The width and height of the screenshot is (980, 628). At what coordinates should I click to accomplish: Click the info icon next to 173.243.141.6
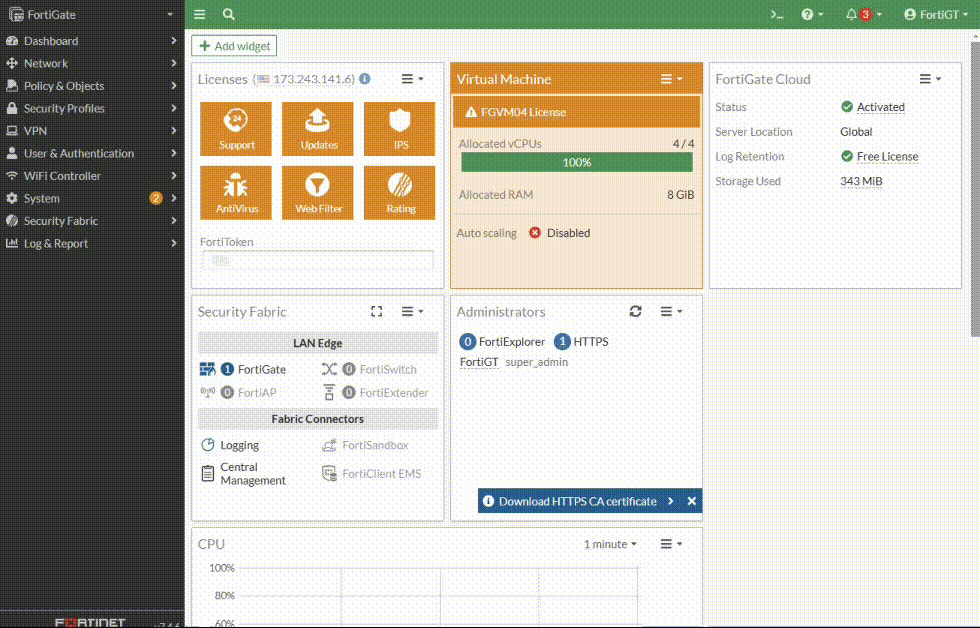[x=365, y=79]
